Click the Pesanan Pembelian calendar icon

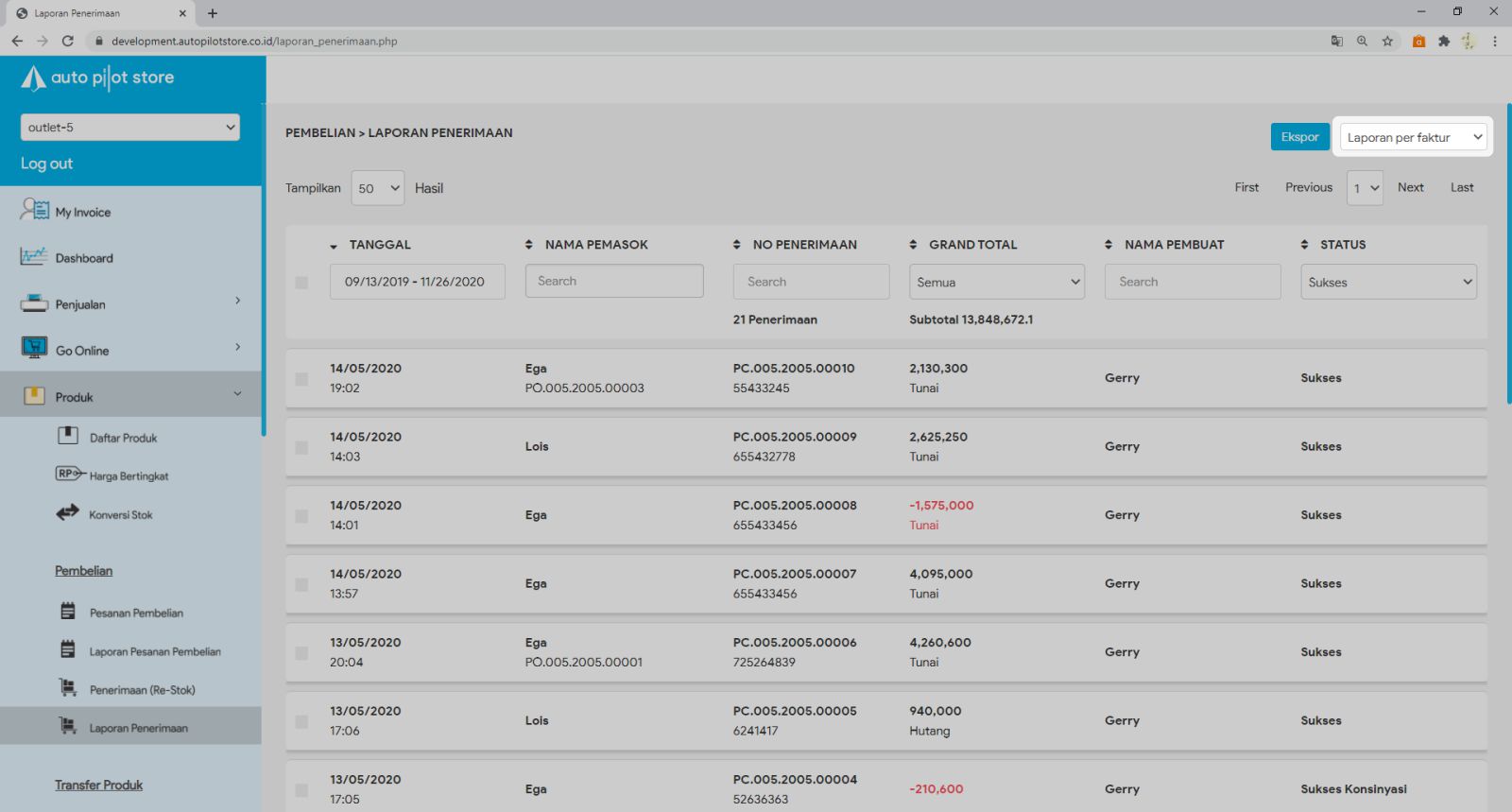[x=68, y=612]
